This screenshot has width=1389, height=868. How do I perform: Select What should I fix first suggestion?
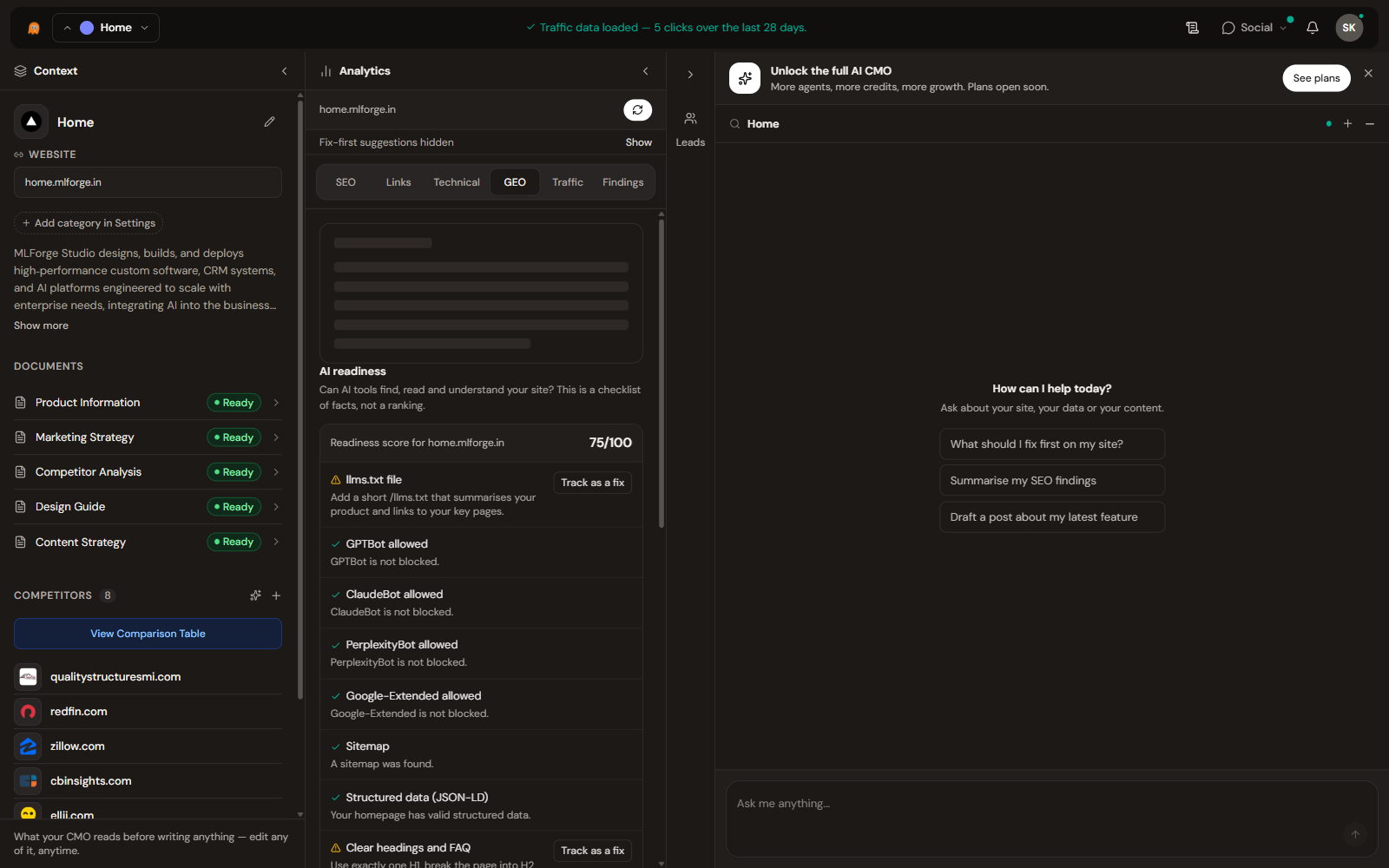[x=1052, y=444]
